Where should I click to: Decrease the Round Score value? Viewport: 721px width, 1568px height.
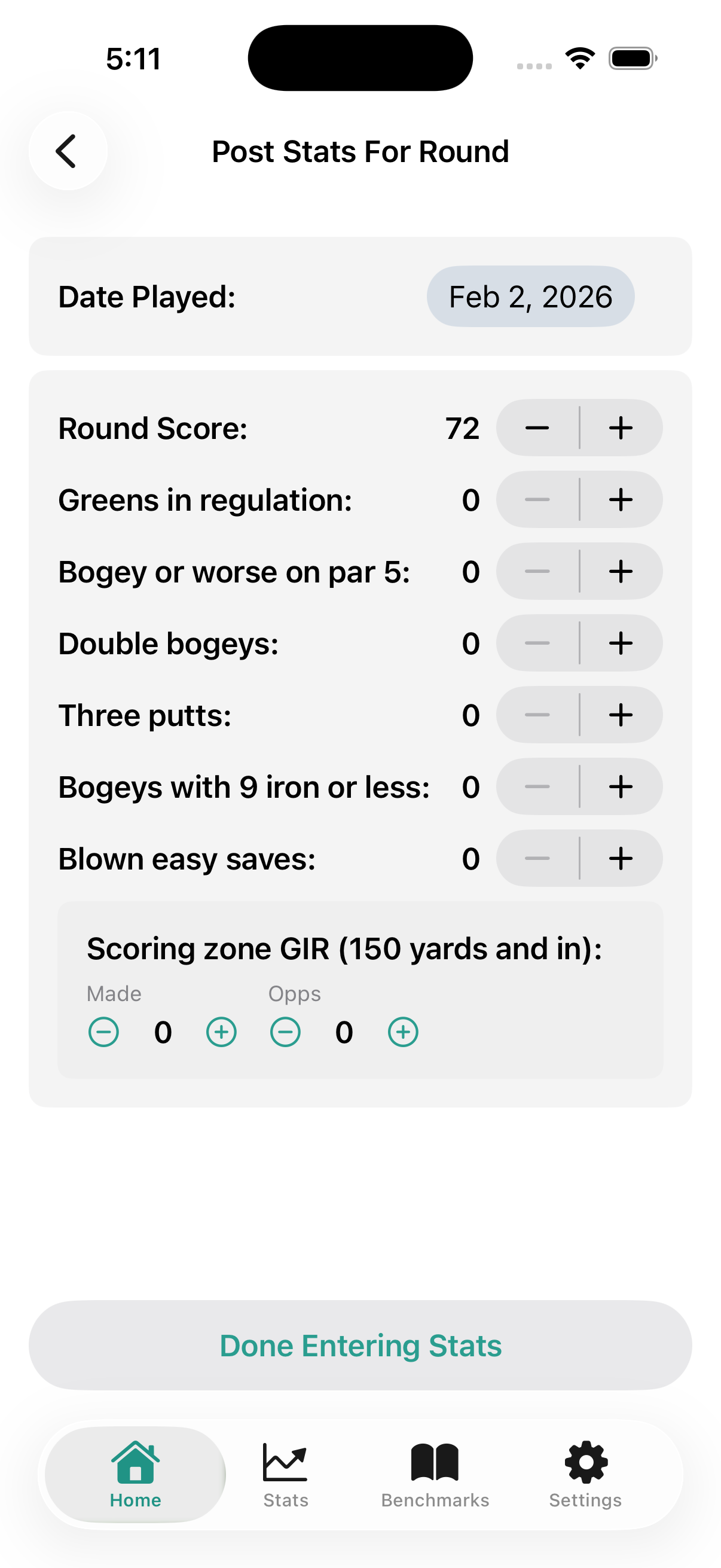point(537,428)
